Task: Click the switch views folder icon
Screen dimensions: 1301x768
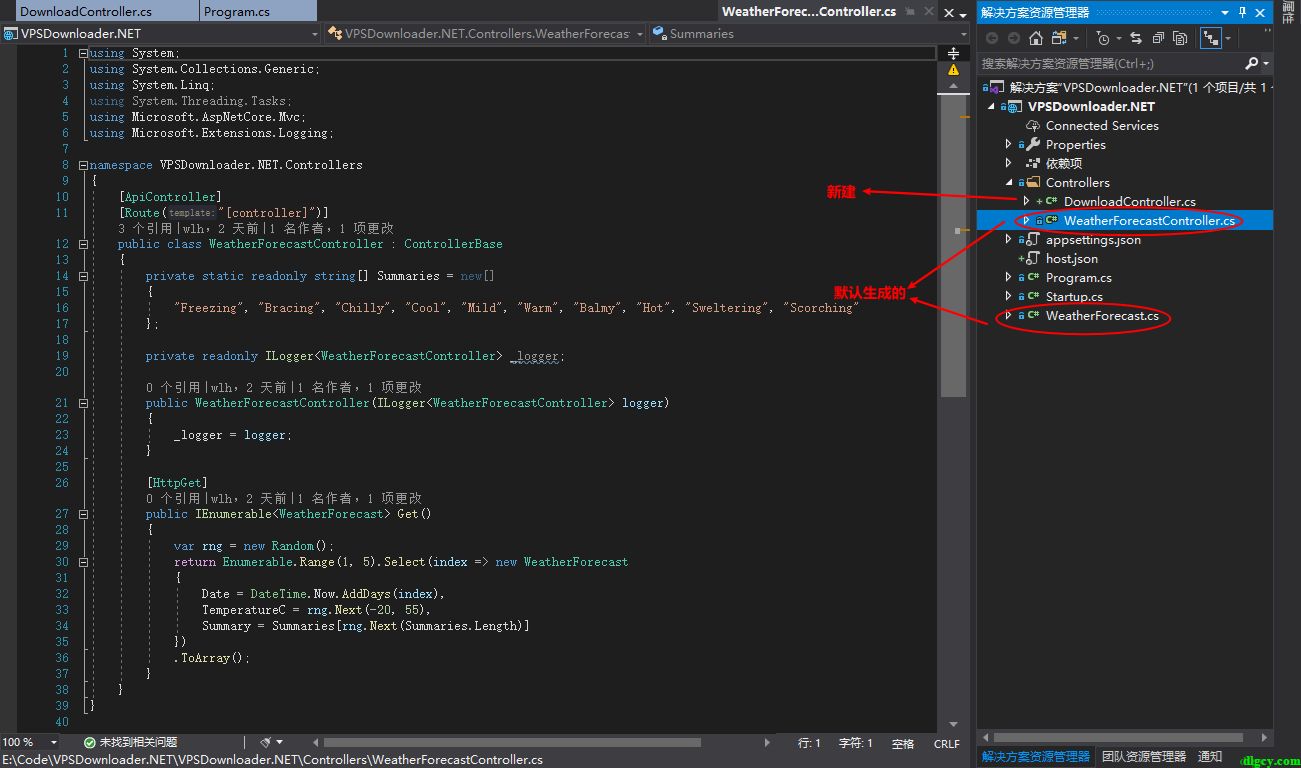Action: (1059, 38)
